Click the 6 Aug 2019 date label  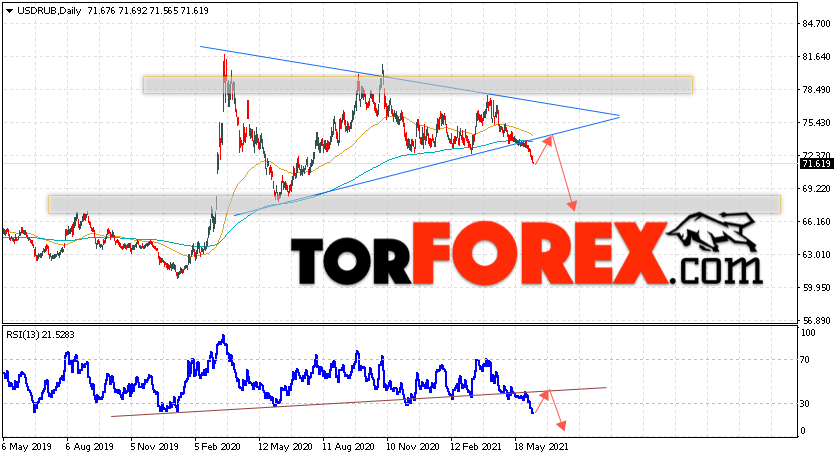[89, 446]
